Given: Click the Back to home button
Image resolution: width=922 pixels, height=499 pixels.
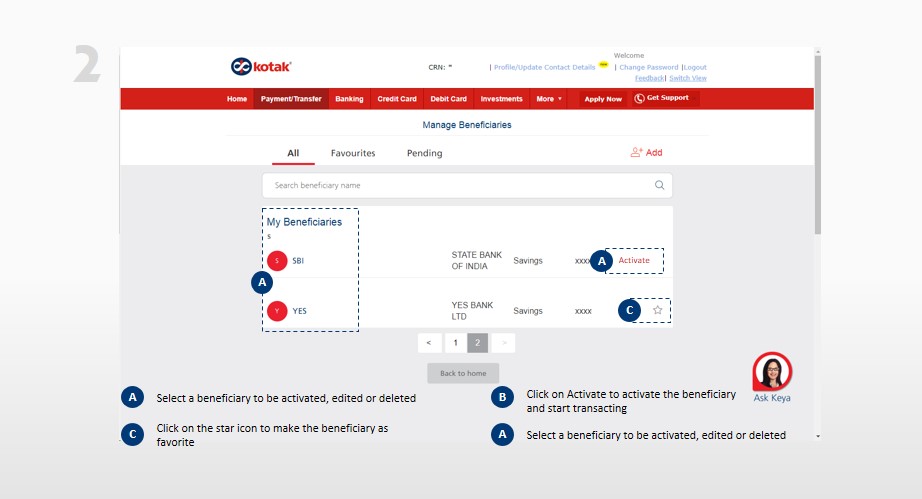Looking at the screenshot, I should pos(463,373).
